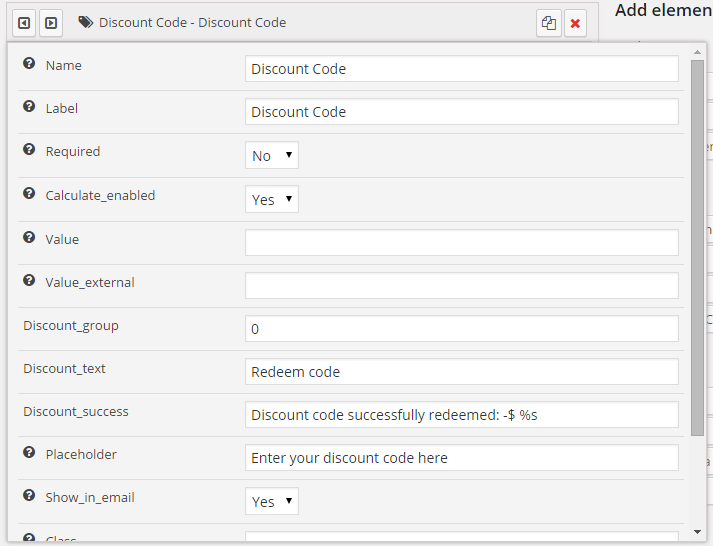713x546 pixels.
Task: Click the Discount_success input field
Action: click(x=461, y=415)
